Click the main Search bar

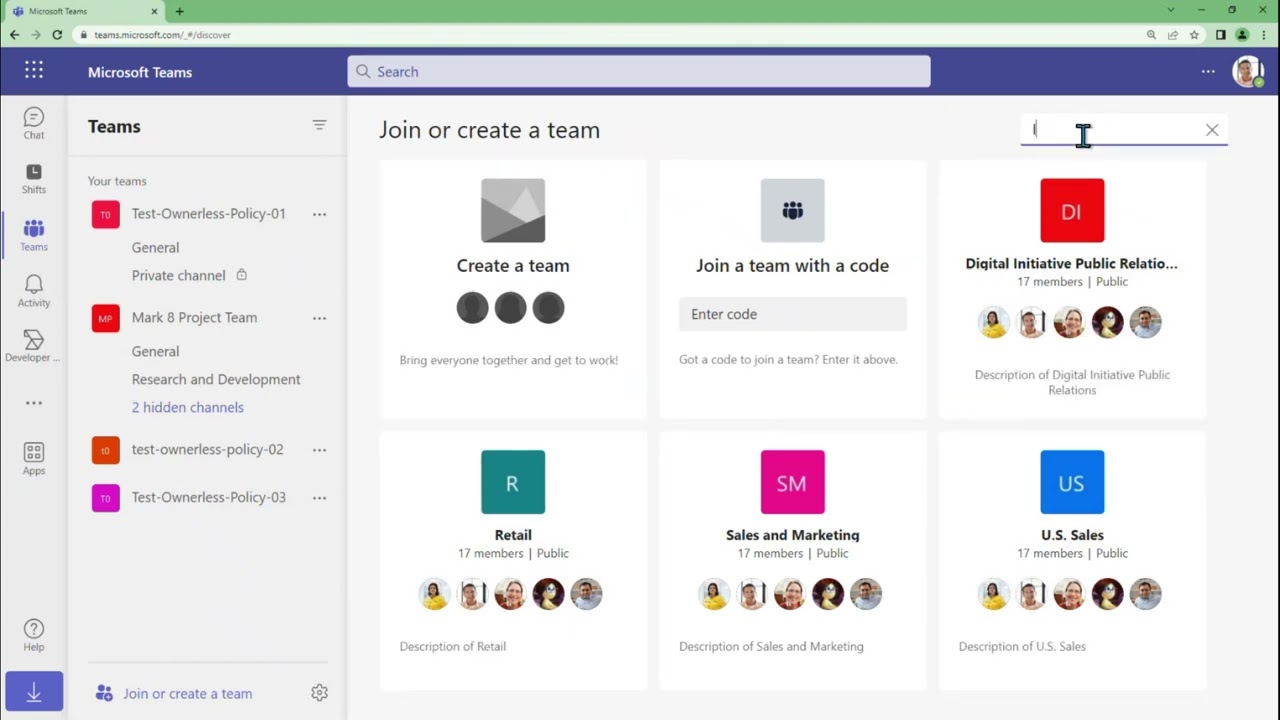tap(639, 71)
